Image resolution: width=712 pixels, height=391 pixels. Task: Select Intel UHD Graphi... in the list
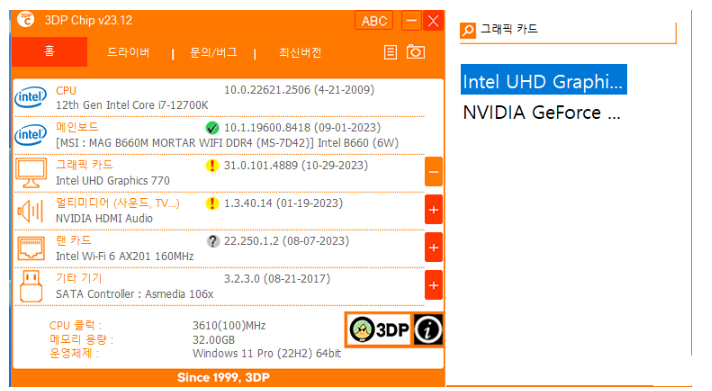(543, 80)
